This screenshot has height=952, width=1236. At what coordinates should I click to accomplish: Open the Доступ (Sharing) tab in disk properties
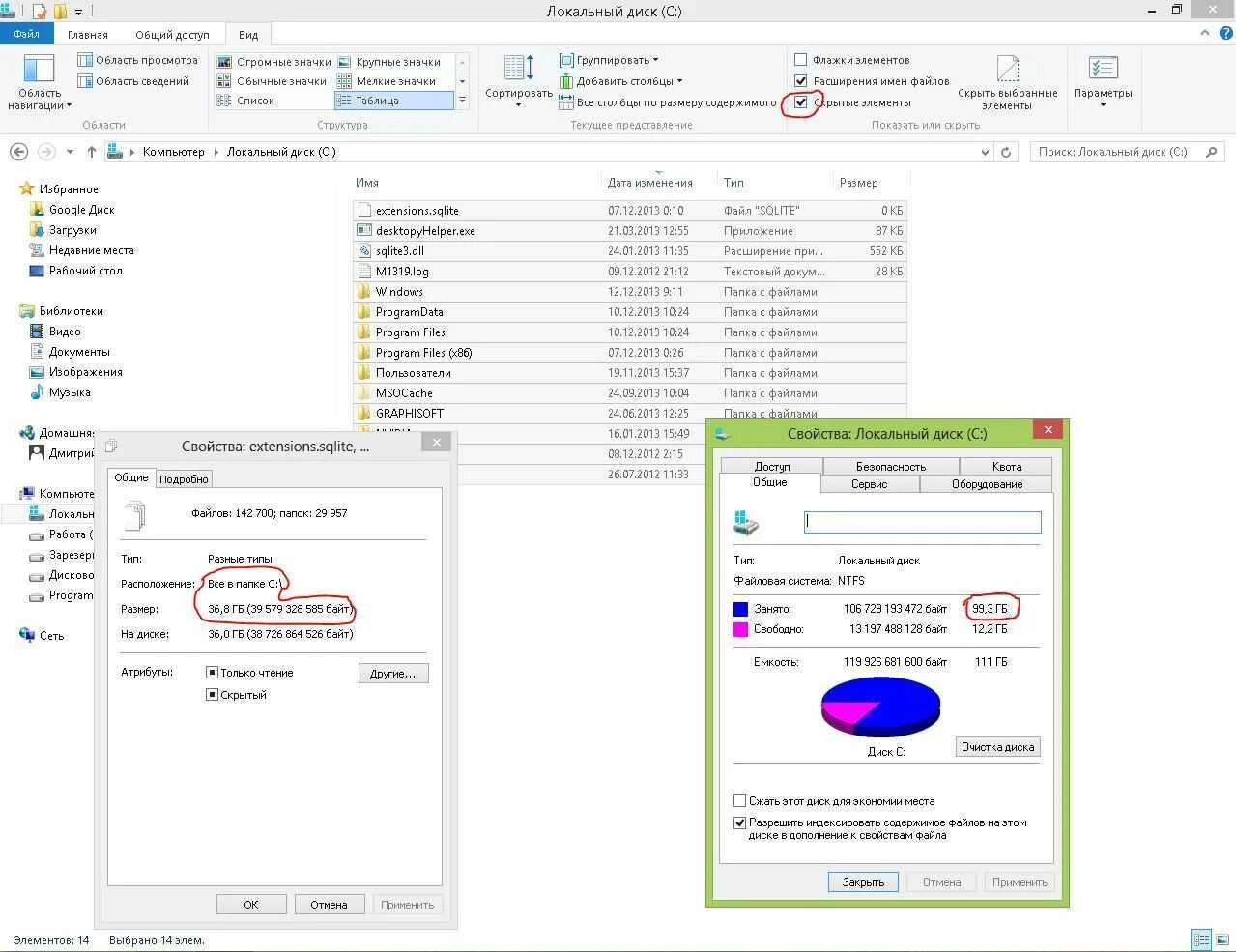pos(772,467)
